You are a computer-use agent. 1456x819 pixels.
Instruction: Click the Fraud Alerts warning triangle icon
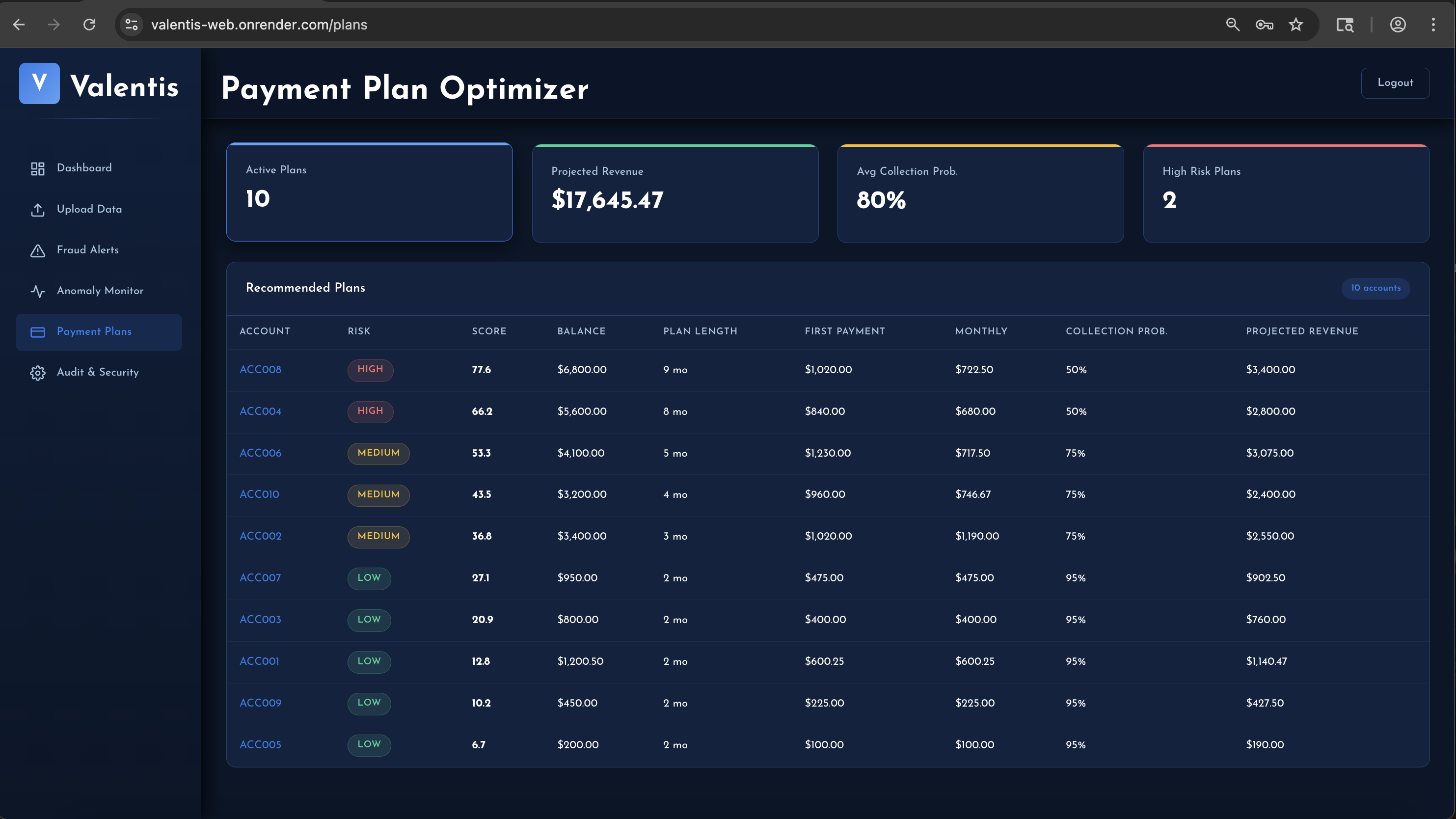(37, 250)
